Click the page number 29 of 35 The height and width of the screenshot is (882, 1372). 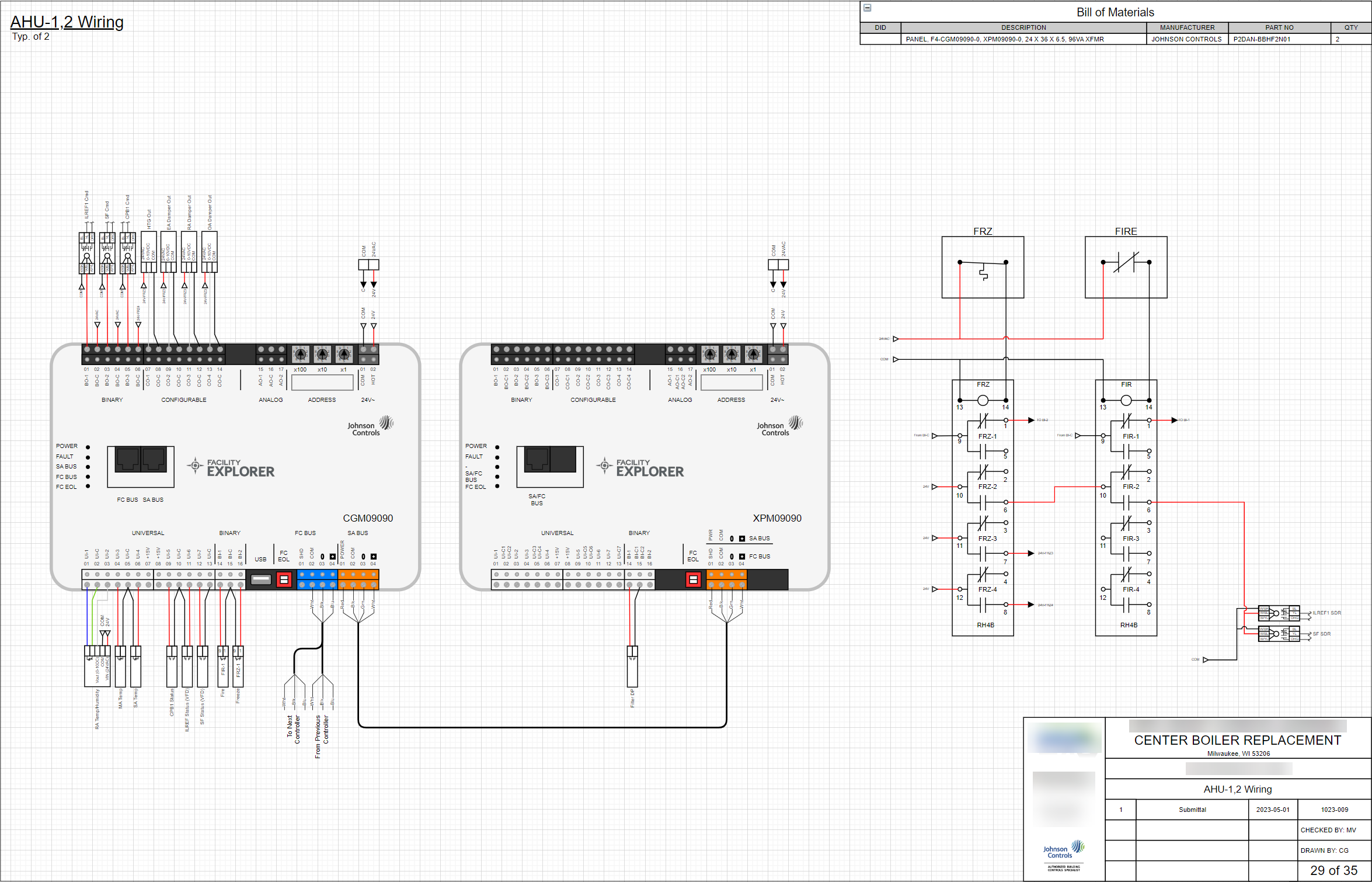(x=1334, y=869)
